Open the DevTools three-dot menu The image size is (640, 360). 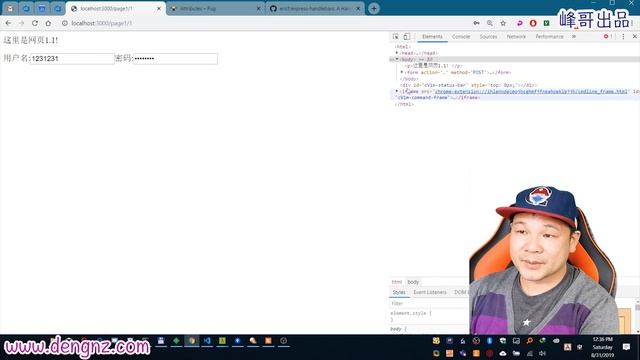click(623, 37)
